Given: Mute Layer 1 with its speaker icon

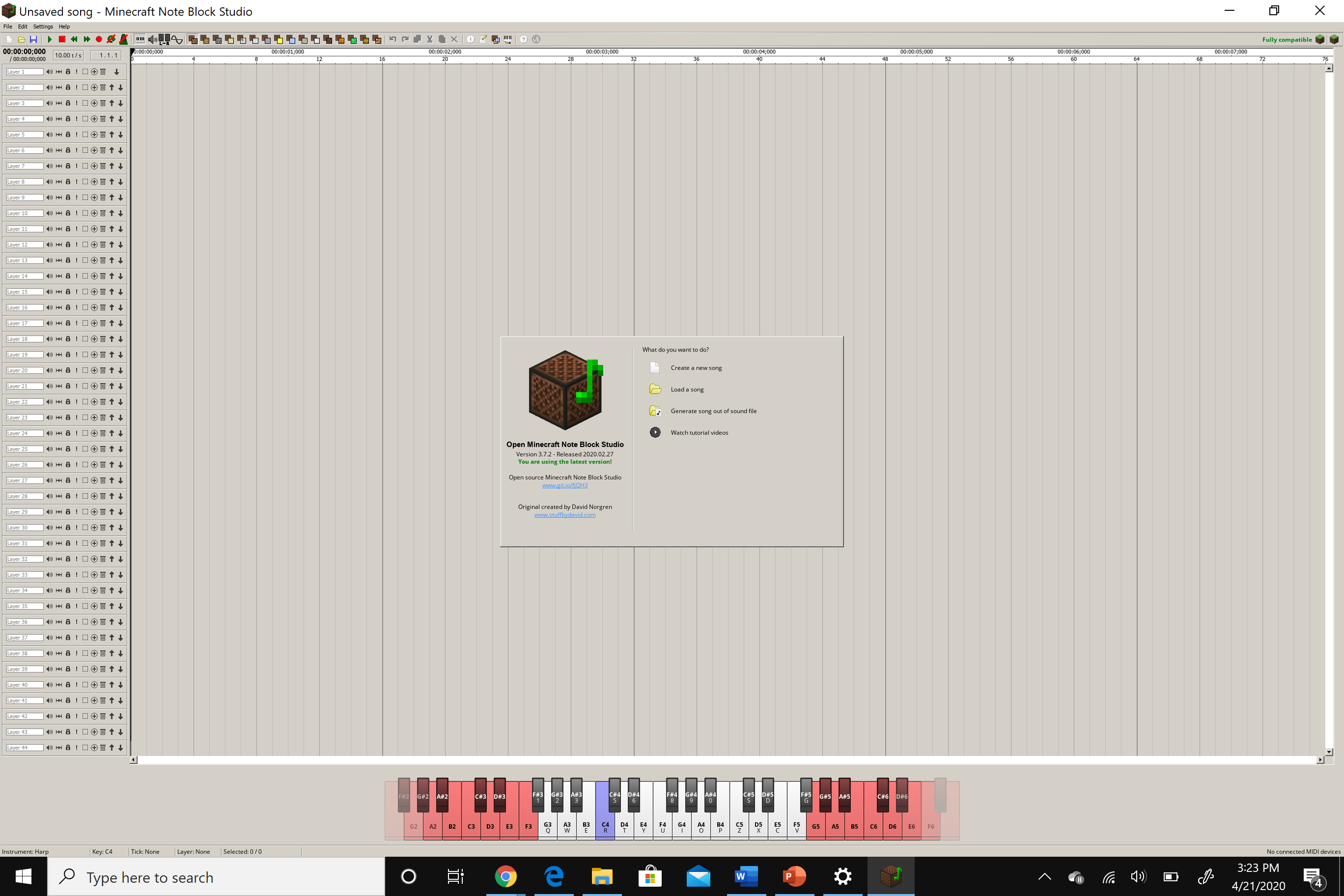Looking at the screenshot, I should tap(50, 72).
